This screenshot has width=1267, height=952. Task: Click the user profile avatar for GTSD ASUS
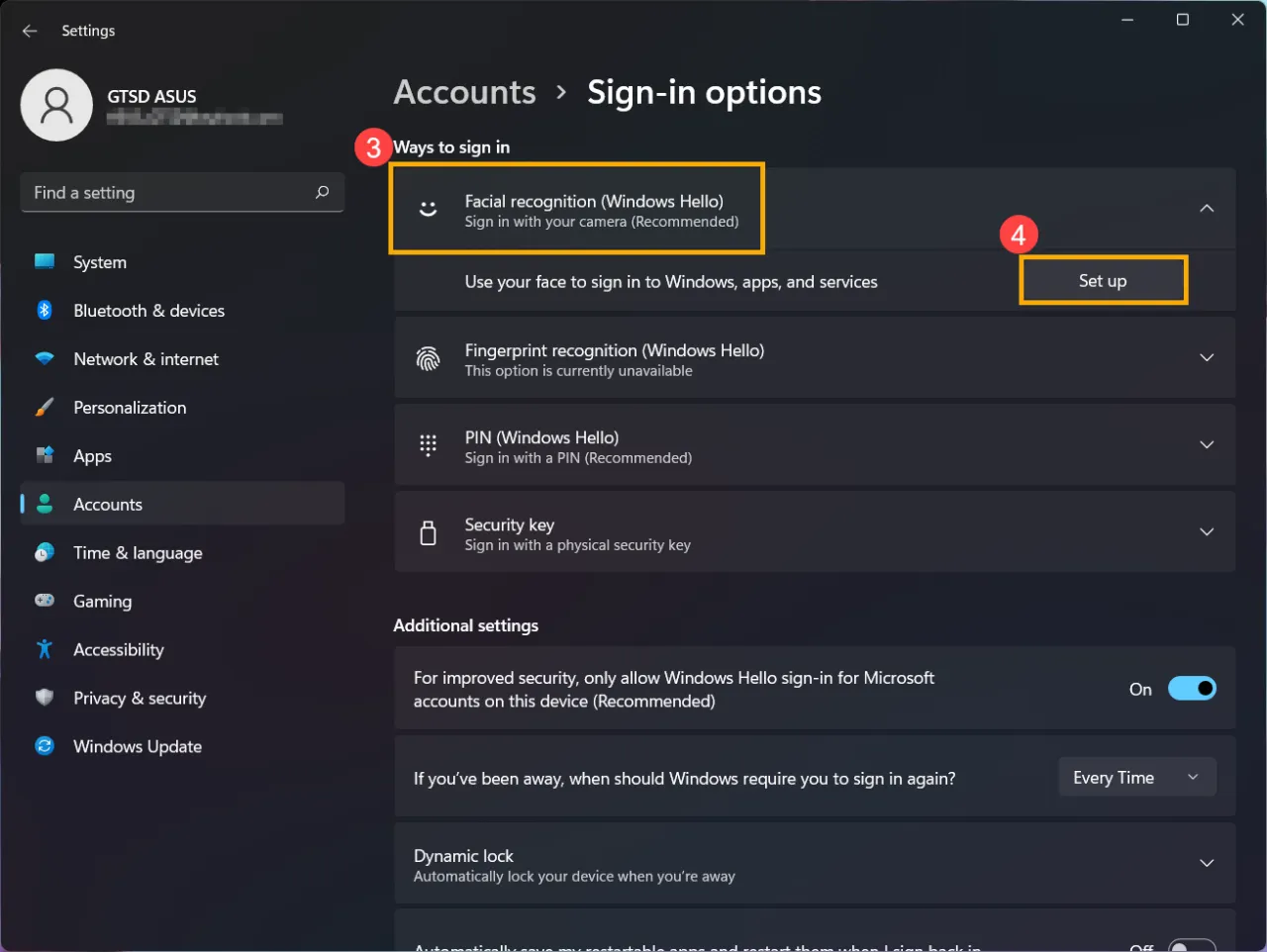click(x=56, y=104)
